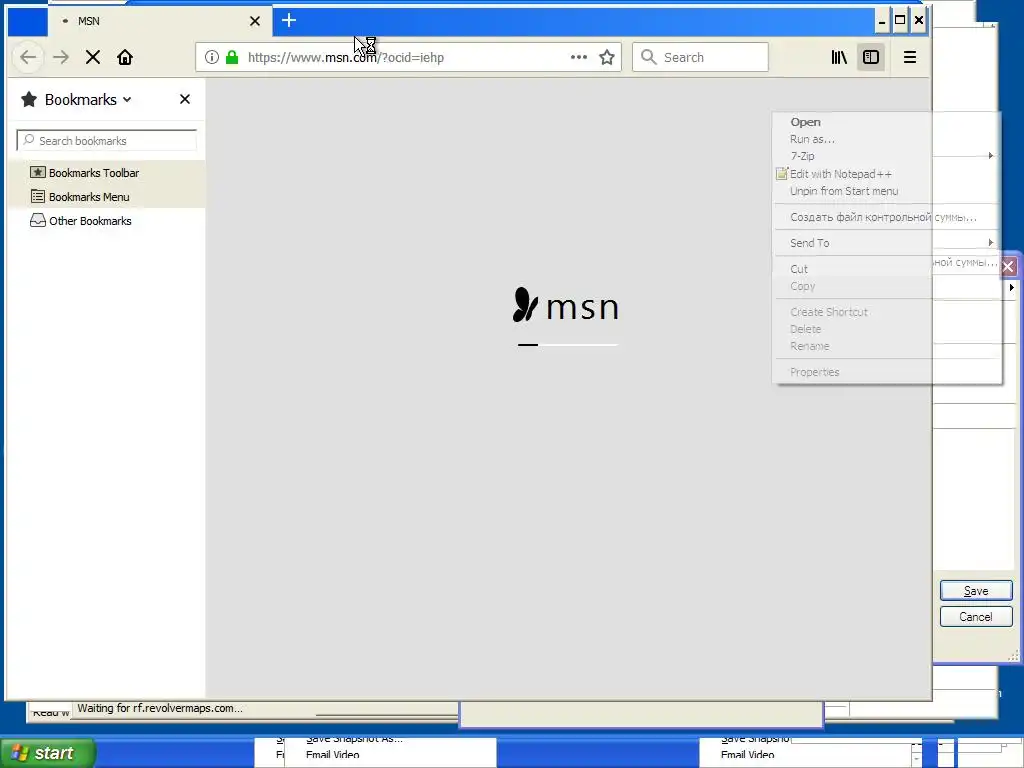Select Unpin from Start menu
The height and width of the screenshot is (768, 1024).
pos(886,191)
